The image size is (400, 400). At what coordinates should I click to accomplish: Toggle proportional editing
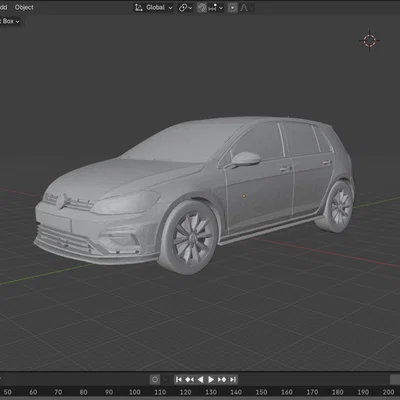(x=233, y=7)
